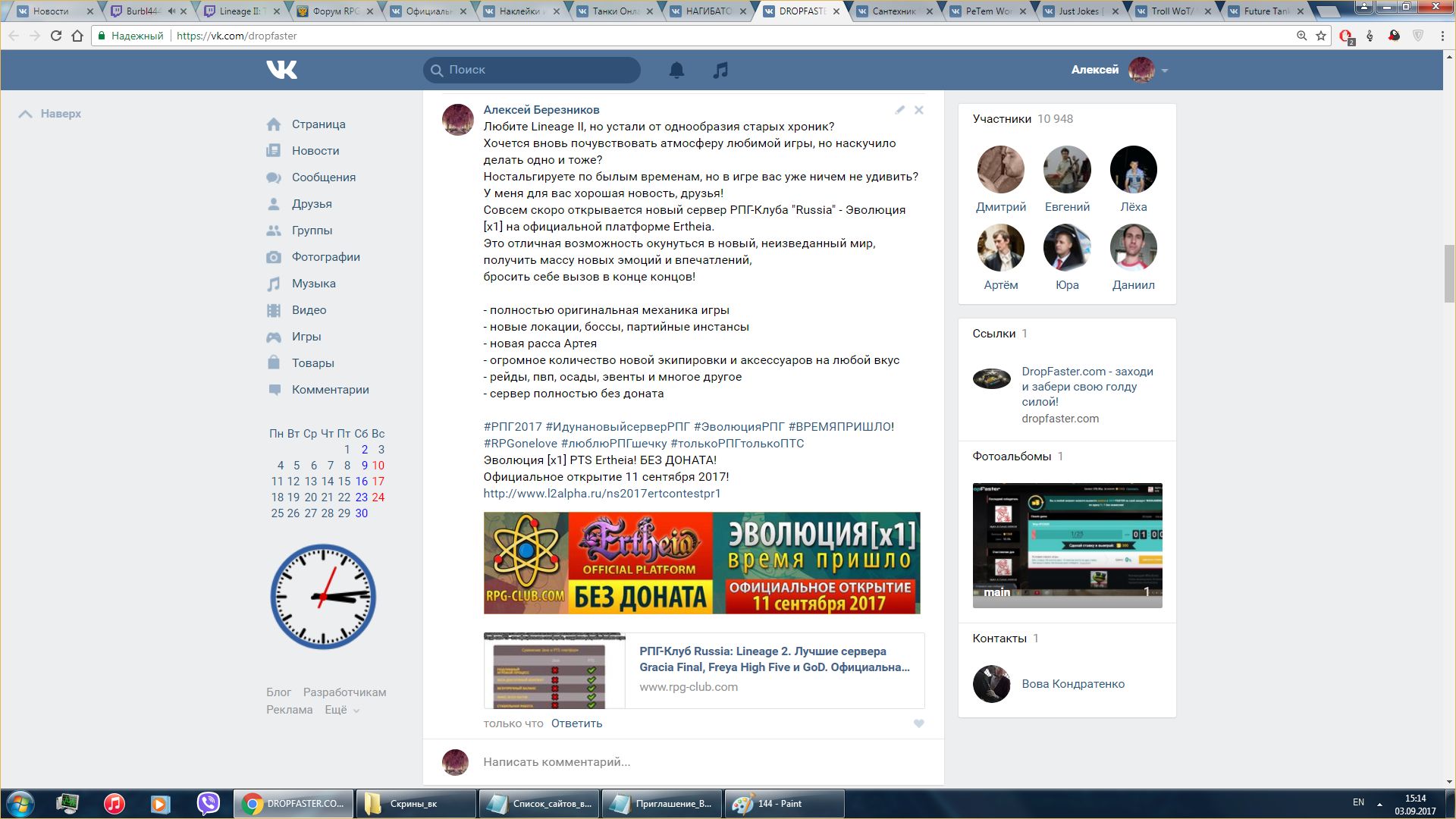Viewport: 1456px width, 819px height.
Task: Open member Юра avatar
Action: (1067, 247)
